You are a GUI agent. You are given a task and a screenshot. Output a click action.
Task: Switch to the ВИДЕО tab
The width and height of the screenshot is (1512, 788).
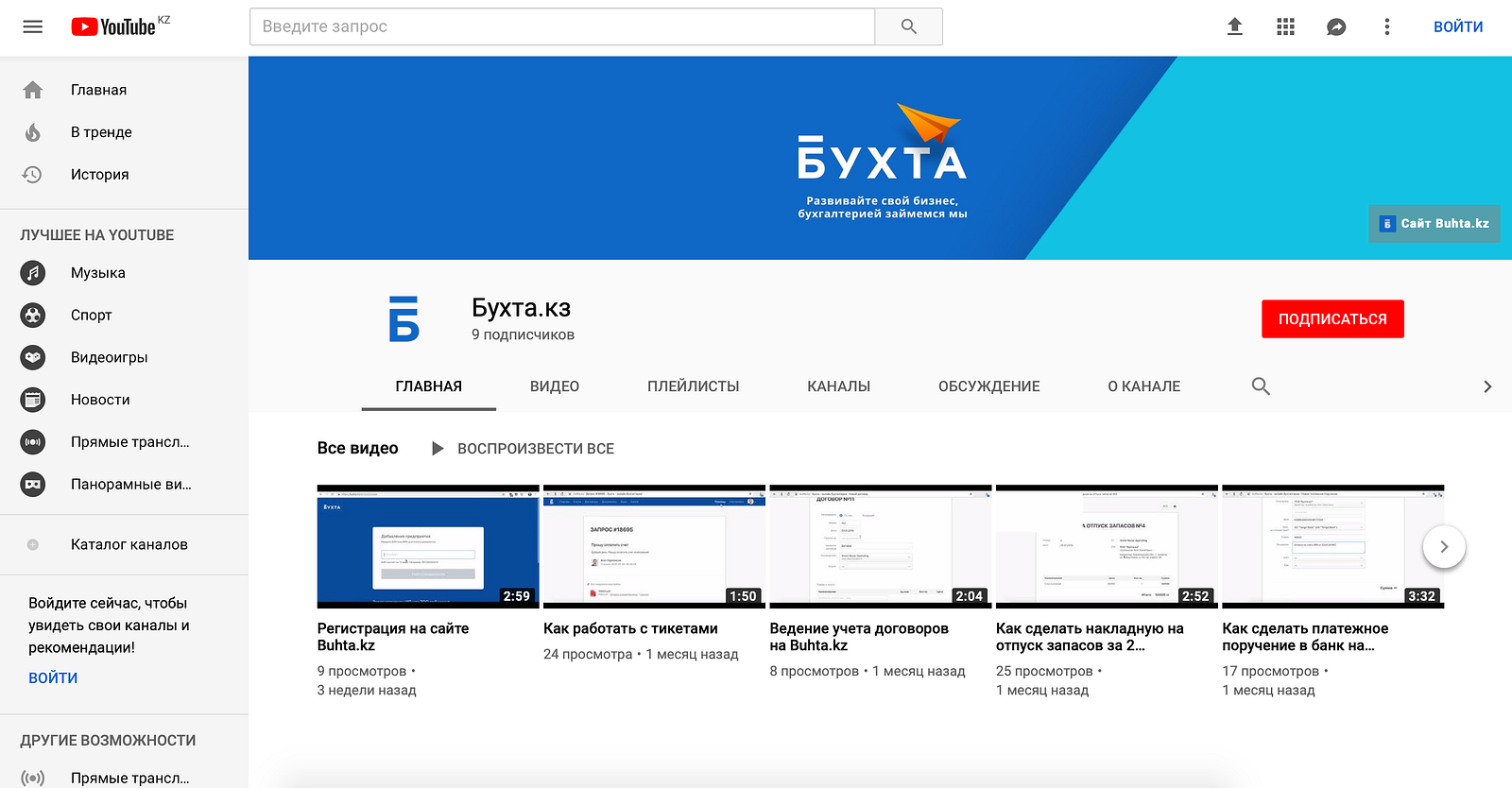click(555, 386)
